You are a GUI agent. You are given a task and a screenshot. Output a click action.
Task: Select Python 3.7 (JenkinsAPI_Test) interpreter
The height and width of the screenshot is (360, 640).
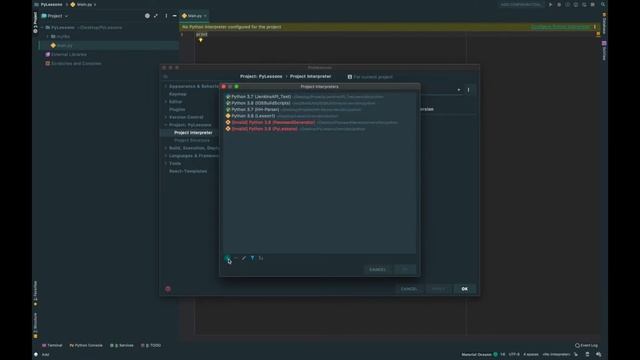pyautogui.click(x=319, y=97)
